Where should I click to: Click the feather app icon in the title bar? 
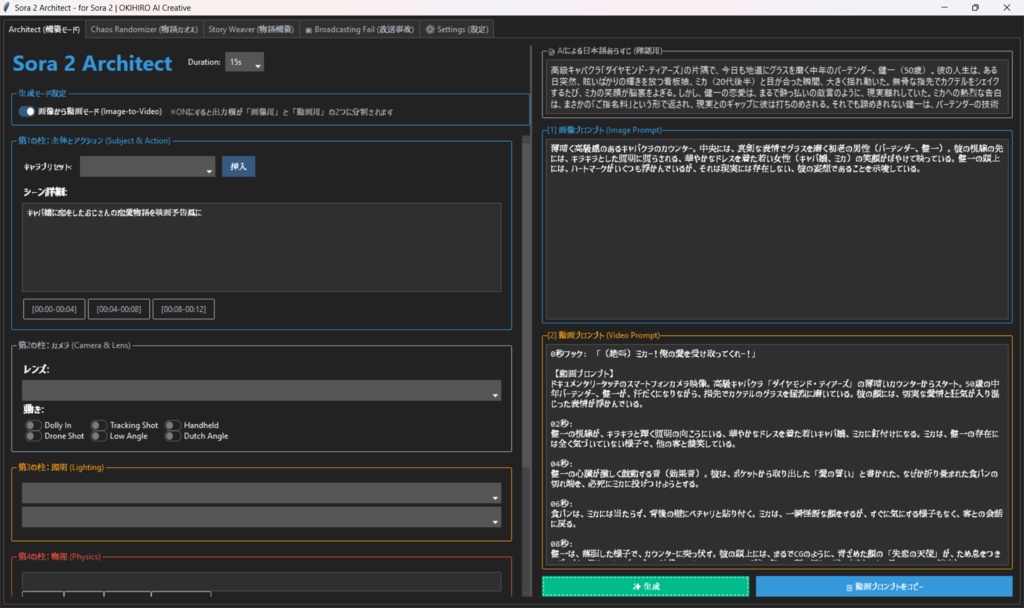[x=10, y=7]
